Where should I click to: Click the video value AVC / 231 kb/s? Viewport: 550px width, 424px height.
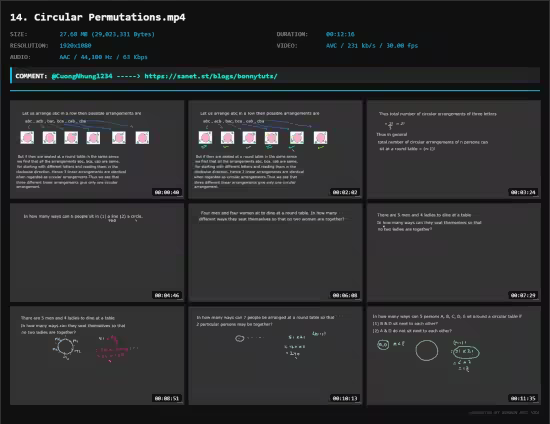tap(372, 46)
